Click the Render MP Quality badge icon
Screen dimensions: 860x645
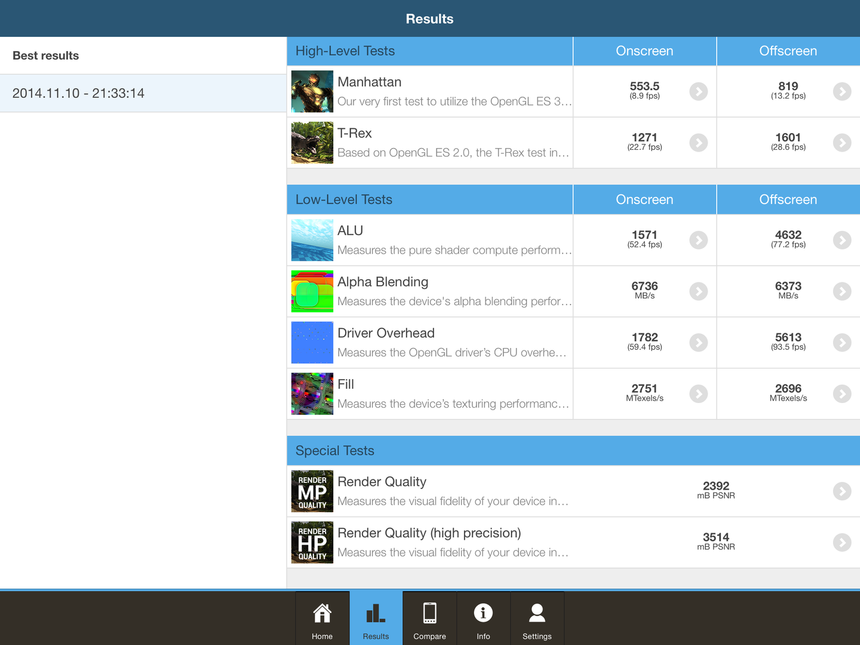(312, 491)
